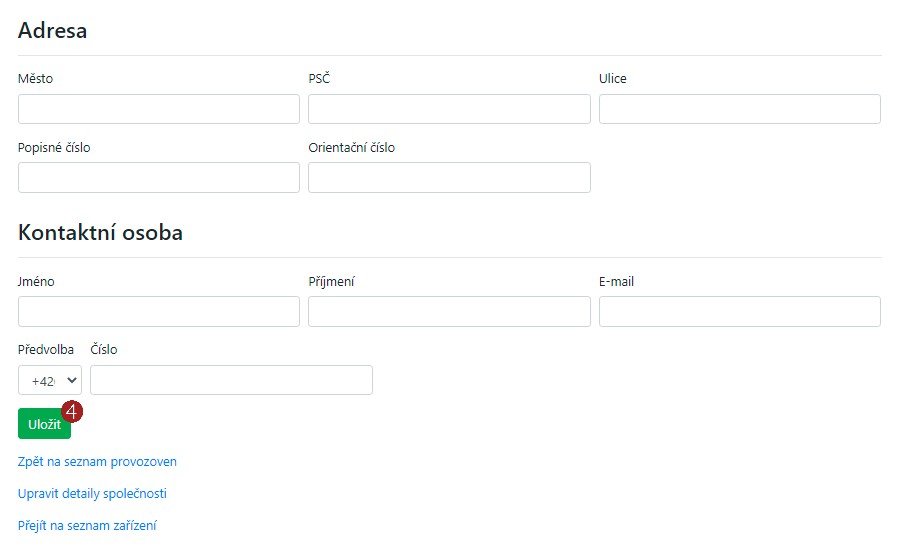Click the E-mail input field
Screen dimensions: 916x546
coord(739,311)
